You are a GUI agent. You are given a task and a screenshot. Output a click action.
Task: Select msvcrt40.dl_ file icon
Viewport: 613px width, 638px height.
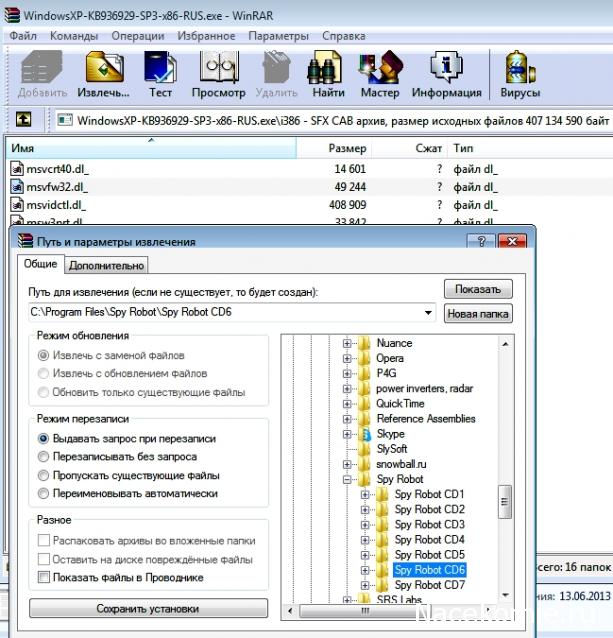(x=17, y=169)
